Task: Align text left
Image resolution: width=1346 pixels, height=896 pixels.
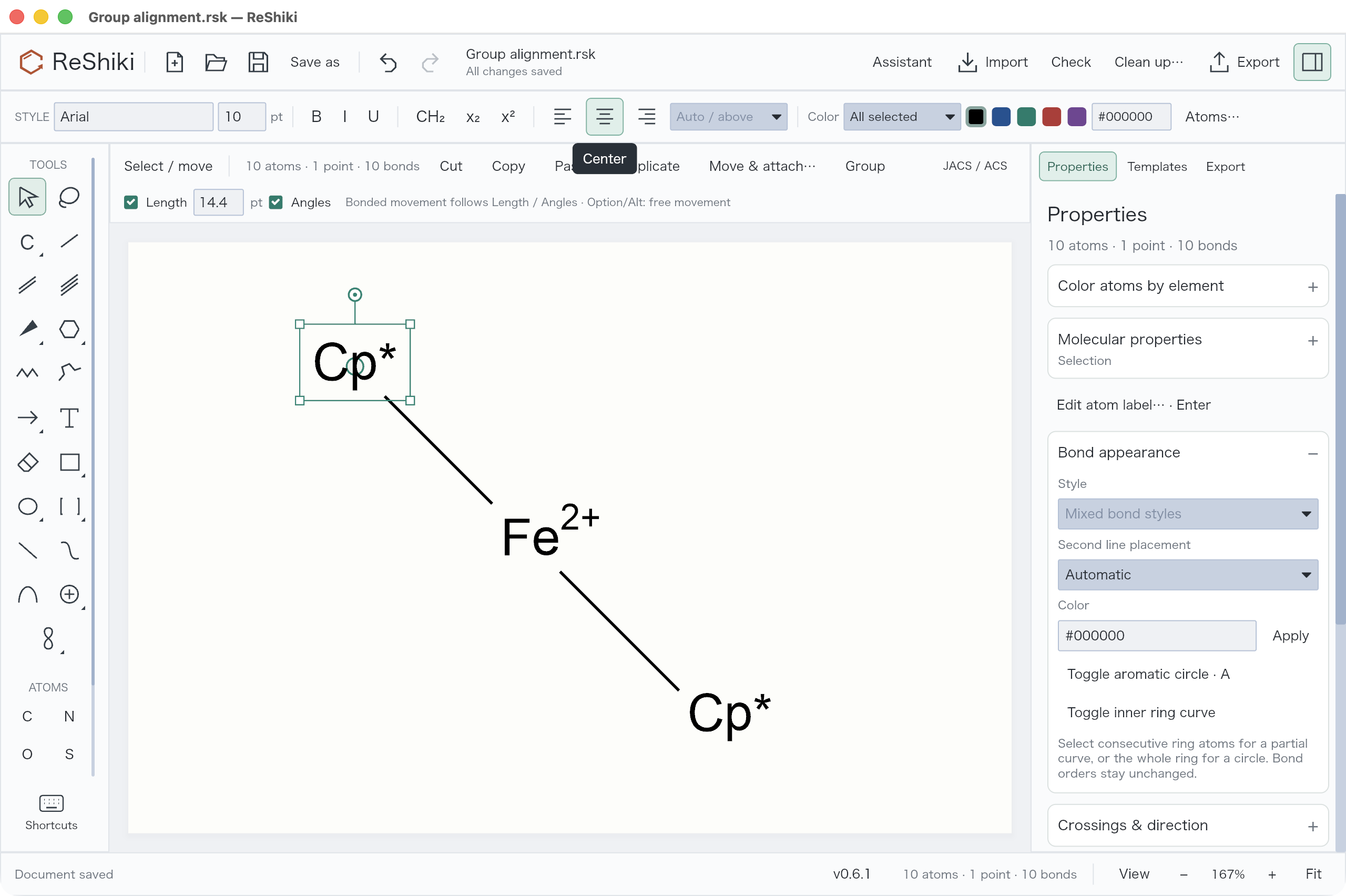Action: (x=562, y=117)
